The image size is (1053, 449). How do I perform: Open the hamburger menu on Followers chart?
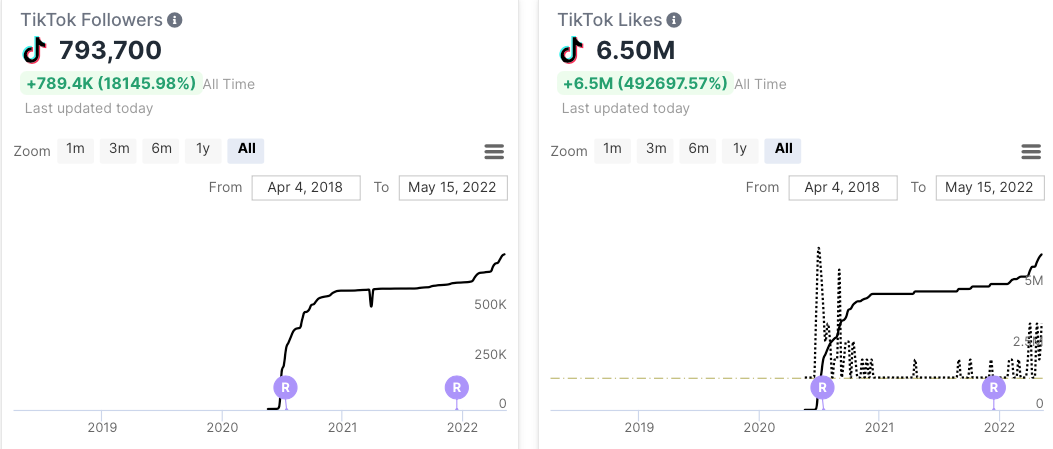click(x=494, y=151)
